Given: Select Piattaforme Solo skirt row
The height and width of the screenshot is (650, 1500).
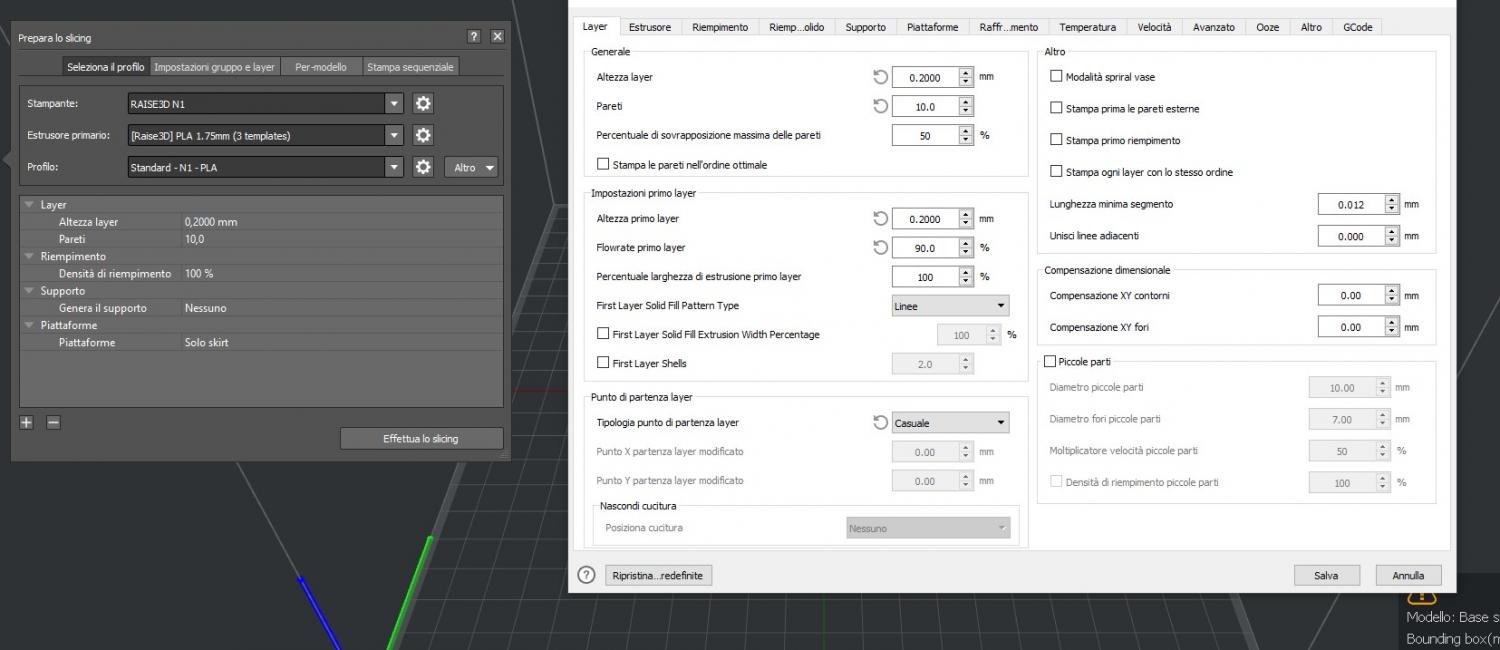Looking at the screenshot, I should tap(261, 342).
